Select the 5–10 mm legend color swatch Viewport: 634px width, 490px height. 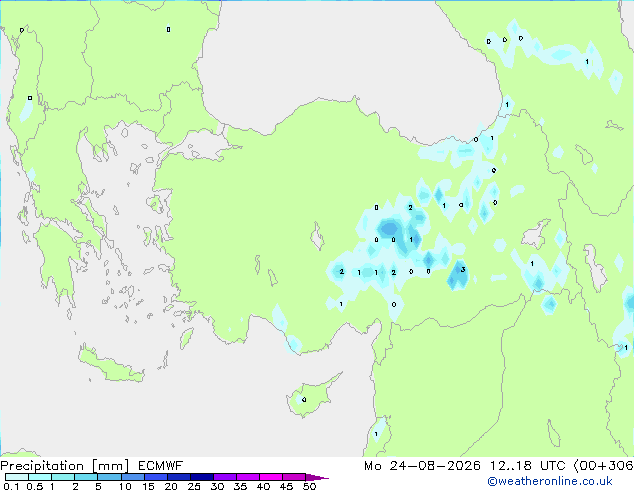click(109, 477)
